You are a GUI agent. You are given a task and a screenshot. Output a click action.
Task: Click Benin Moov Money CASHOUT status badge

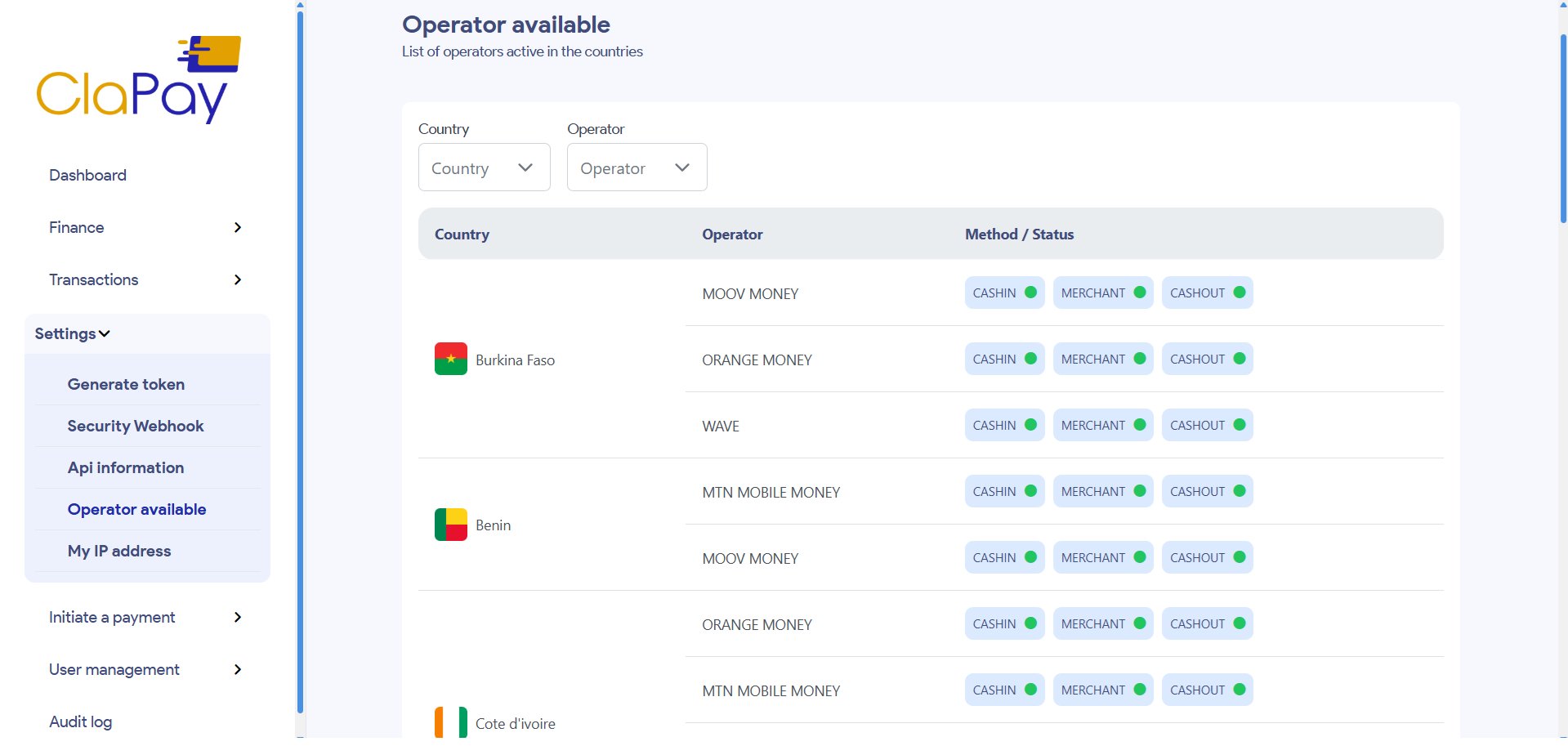(1207, 558)
